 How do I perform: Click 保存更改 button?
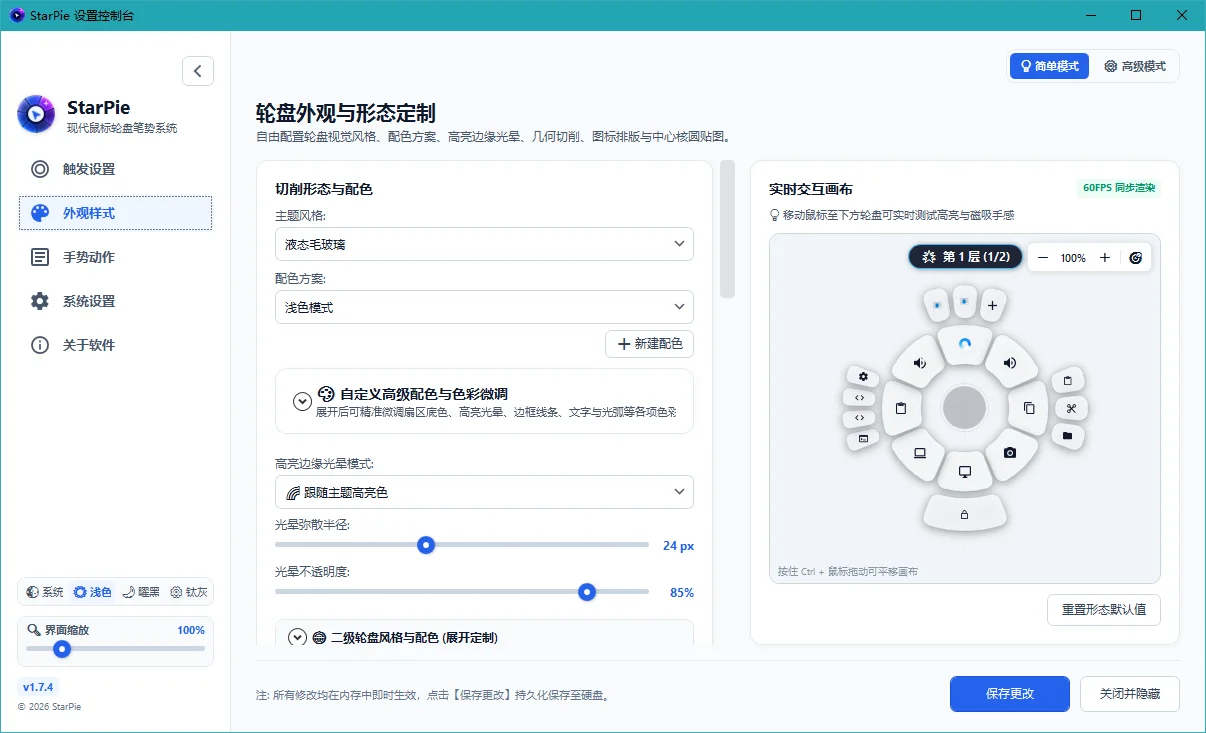click(x=1010, y=694)
